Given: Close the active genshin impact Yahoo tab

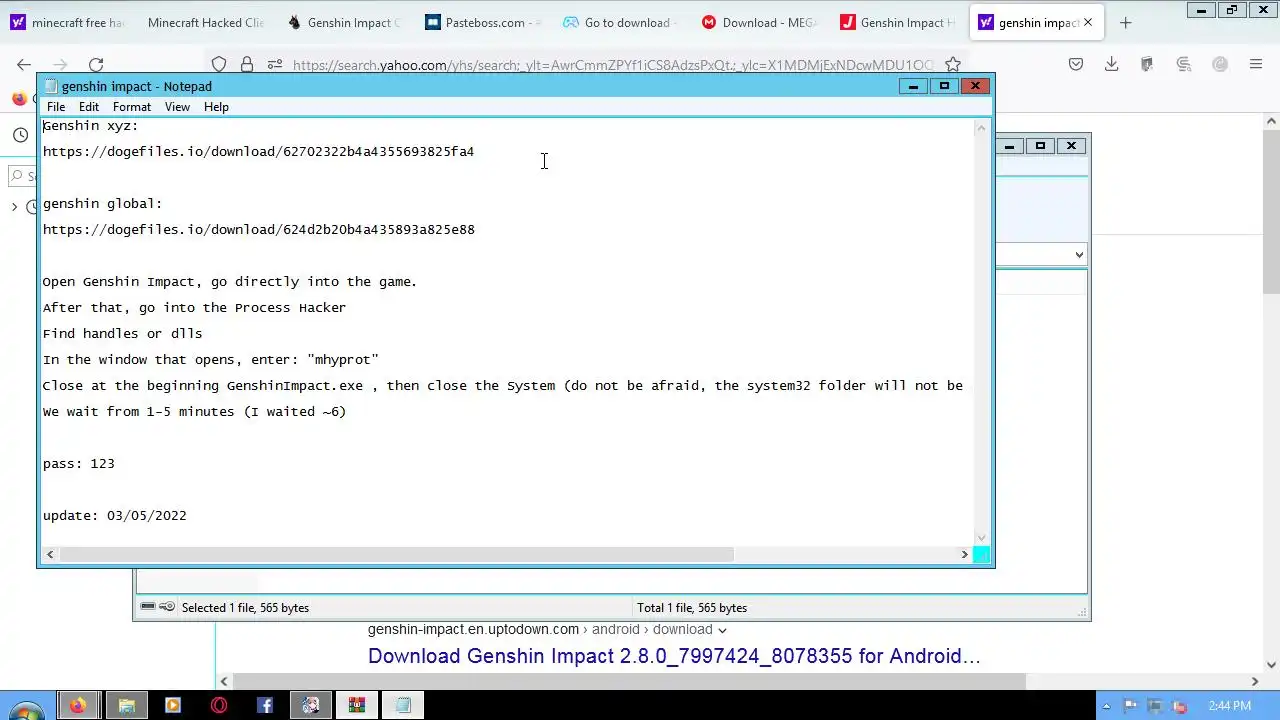Looking at the screenshot, I should (x=1088, y=22).
